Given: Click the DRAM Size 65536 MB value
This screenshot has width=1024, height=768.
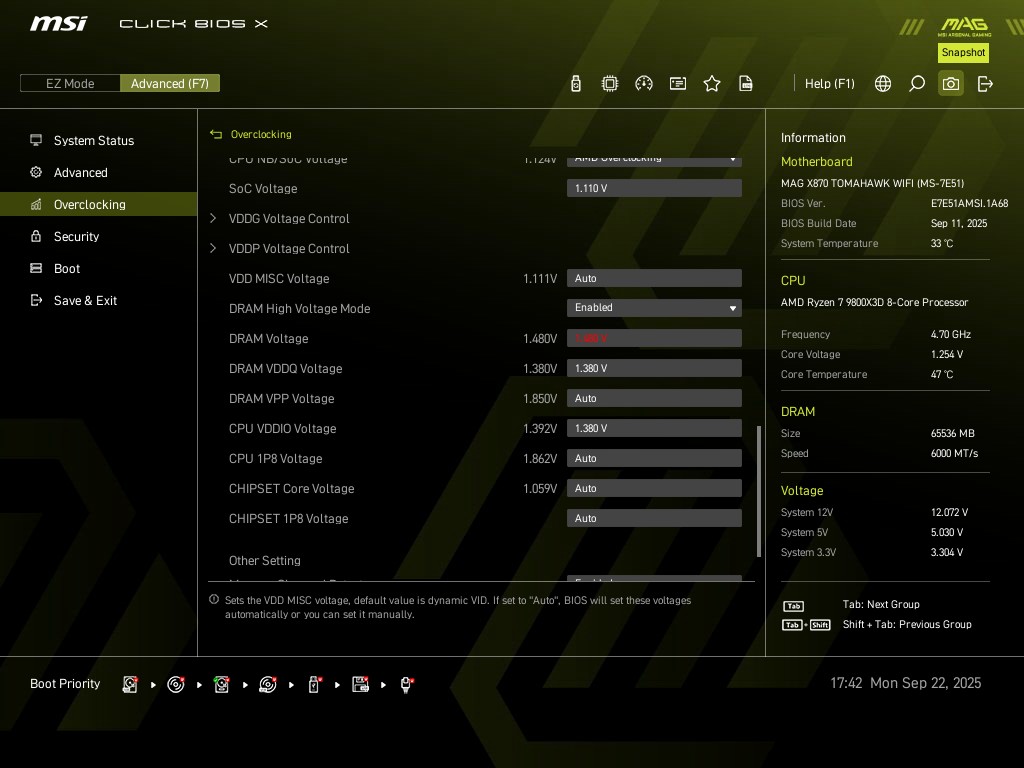Looking at the screenshot, I should [x=952, y=434].
